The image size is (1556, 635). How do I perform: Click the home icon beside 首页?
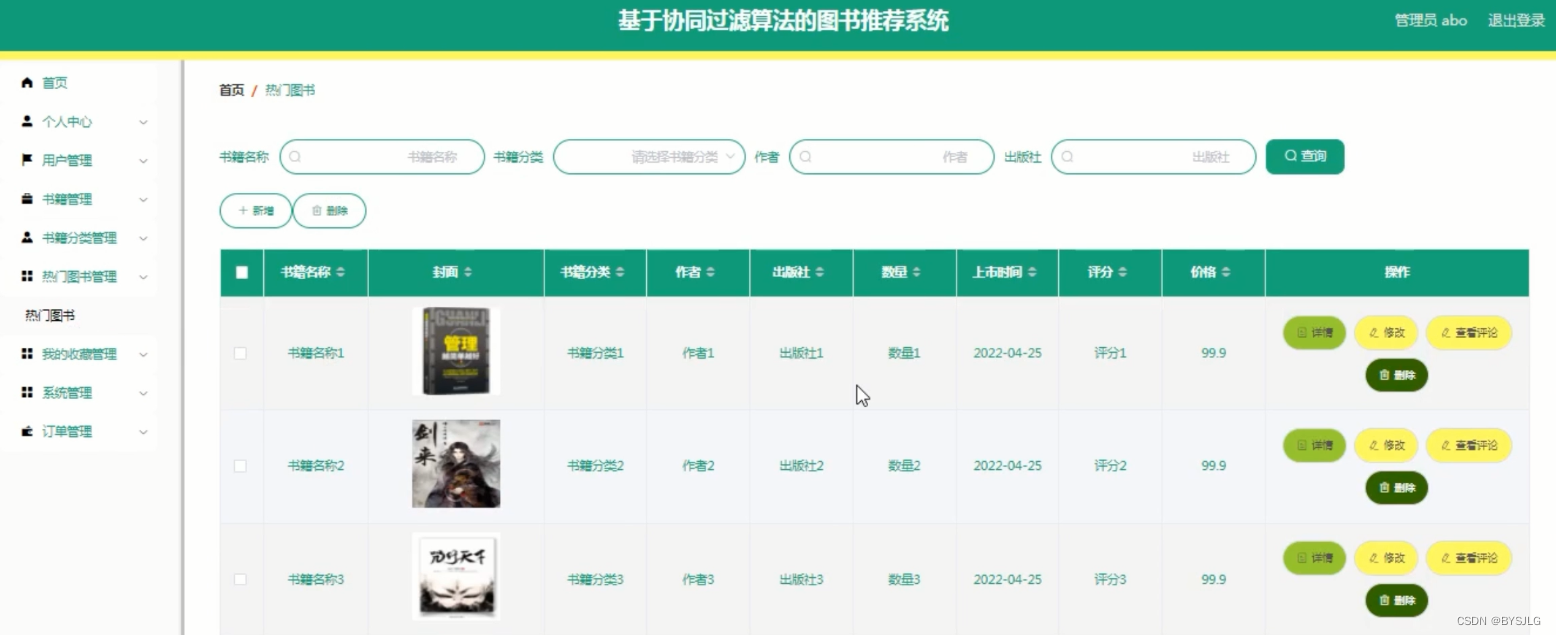click(x=28, y=83)
